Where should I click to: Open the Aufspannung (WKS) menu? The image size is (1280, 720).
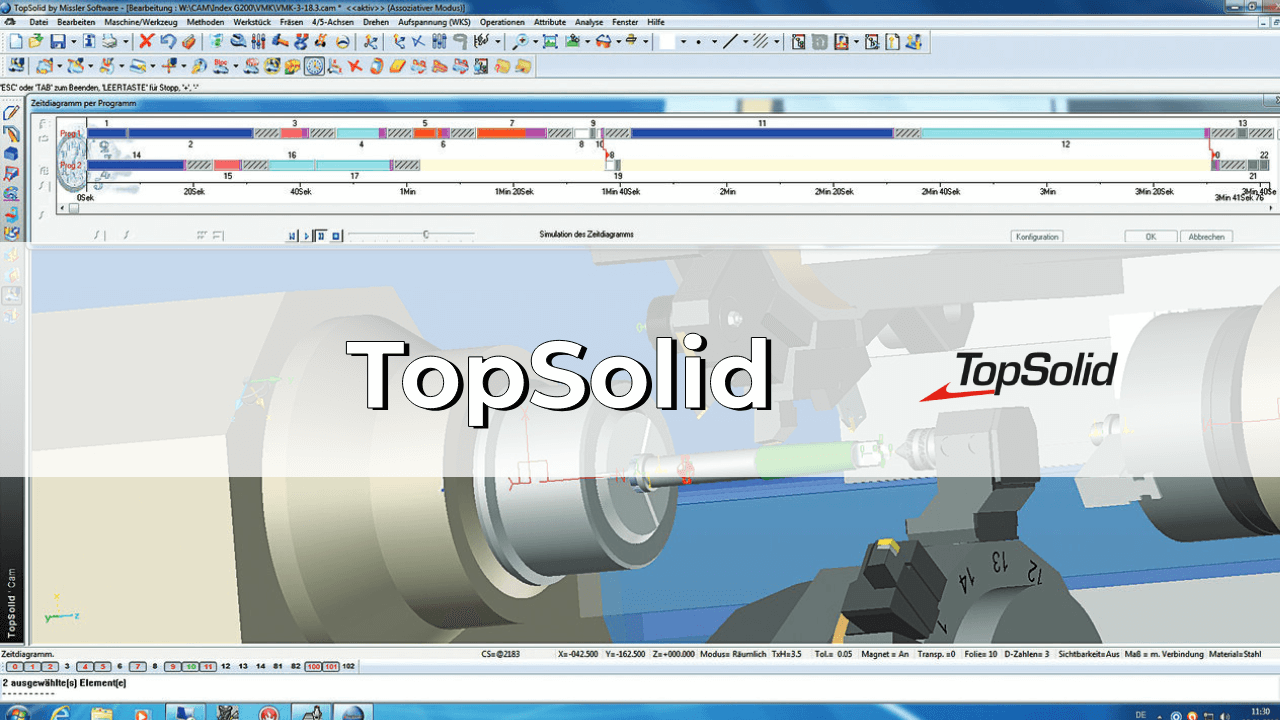pyautogui.click(x=434, y=21)
